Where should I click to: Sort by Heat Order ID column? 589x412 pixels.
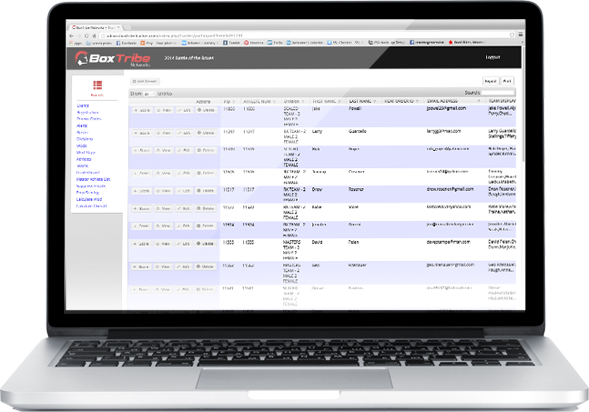(x=401, y=101)
